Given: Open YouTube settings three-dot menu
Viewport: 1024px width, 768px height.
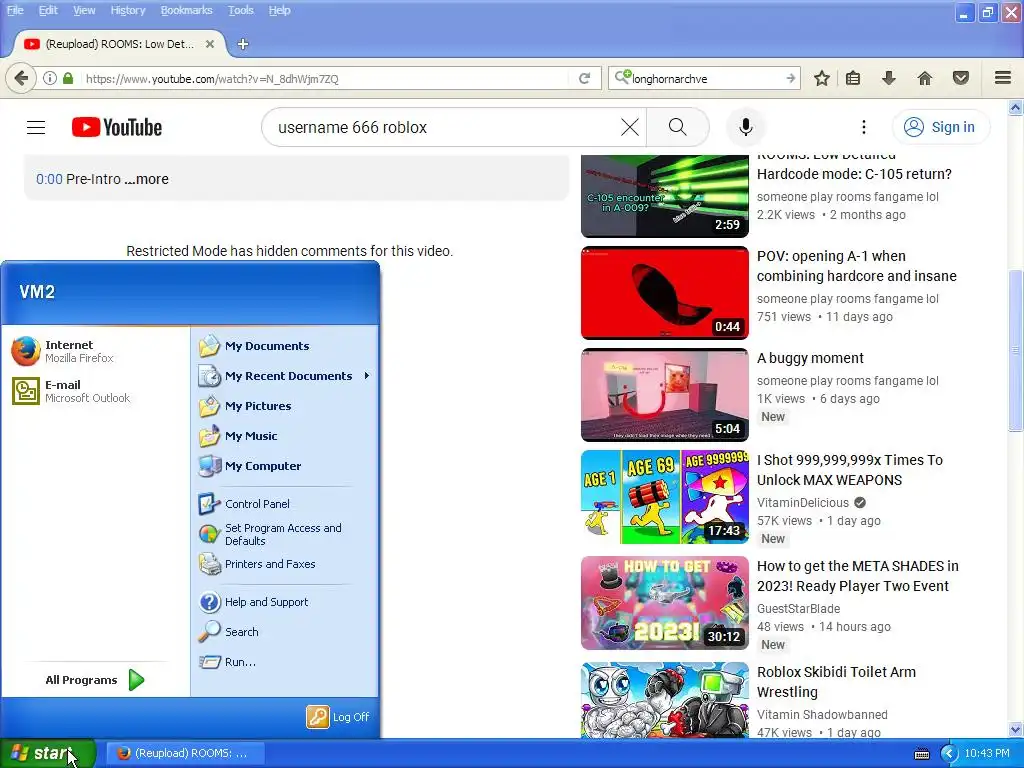Looking at the screenshot, I should pyautogui.click(x=863, y=127).
